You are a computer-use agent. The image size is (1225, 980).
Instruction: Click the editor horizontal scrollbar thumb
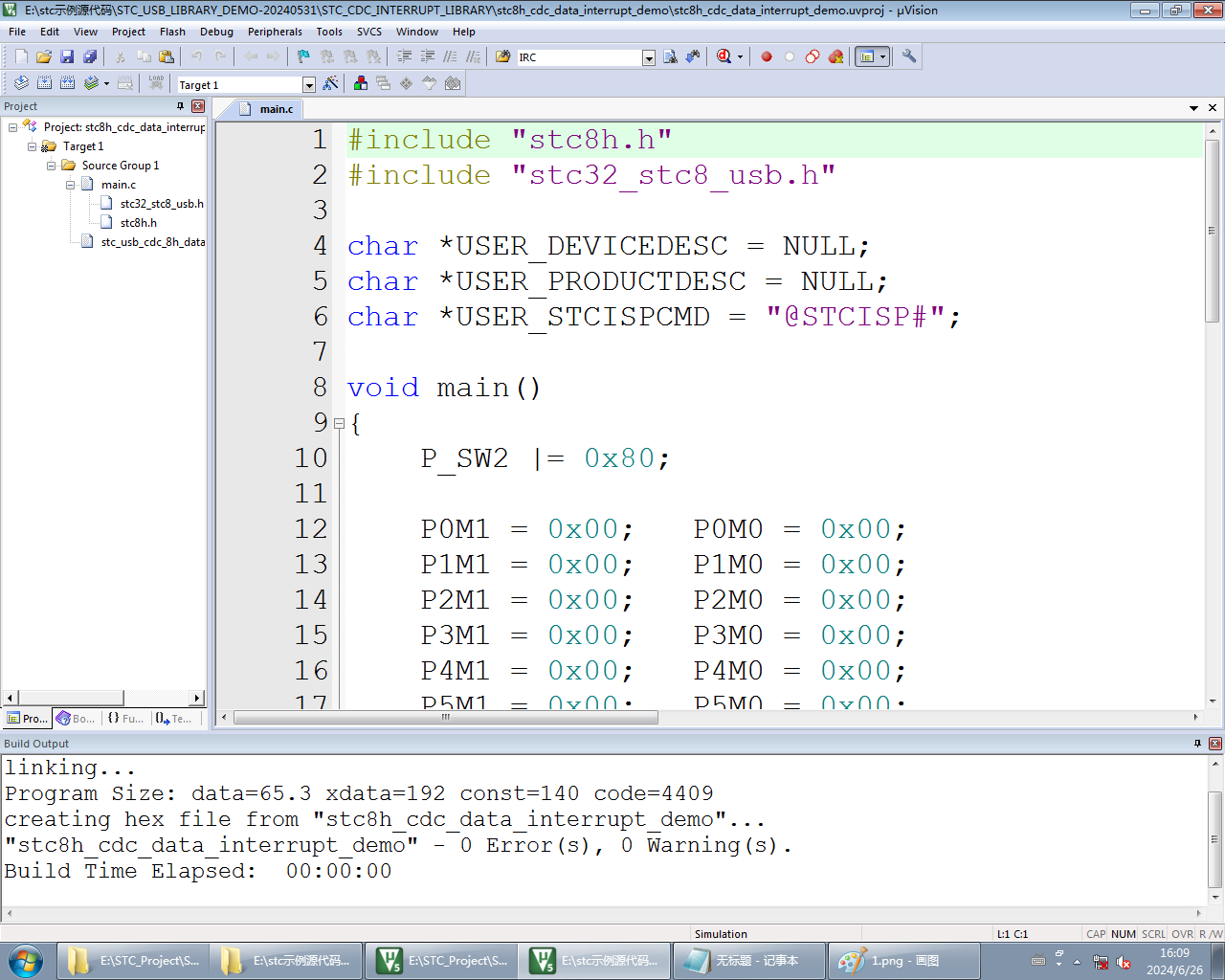446,717
